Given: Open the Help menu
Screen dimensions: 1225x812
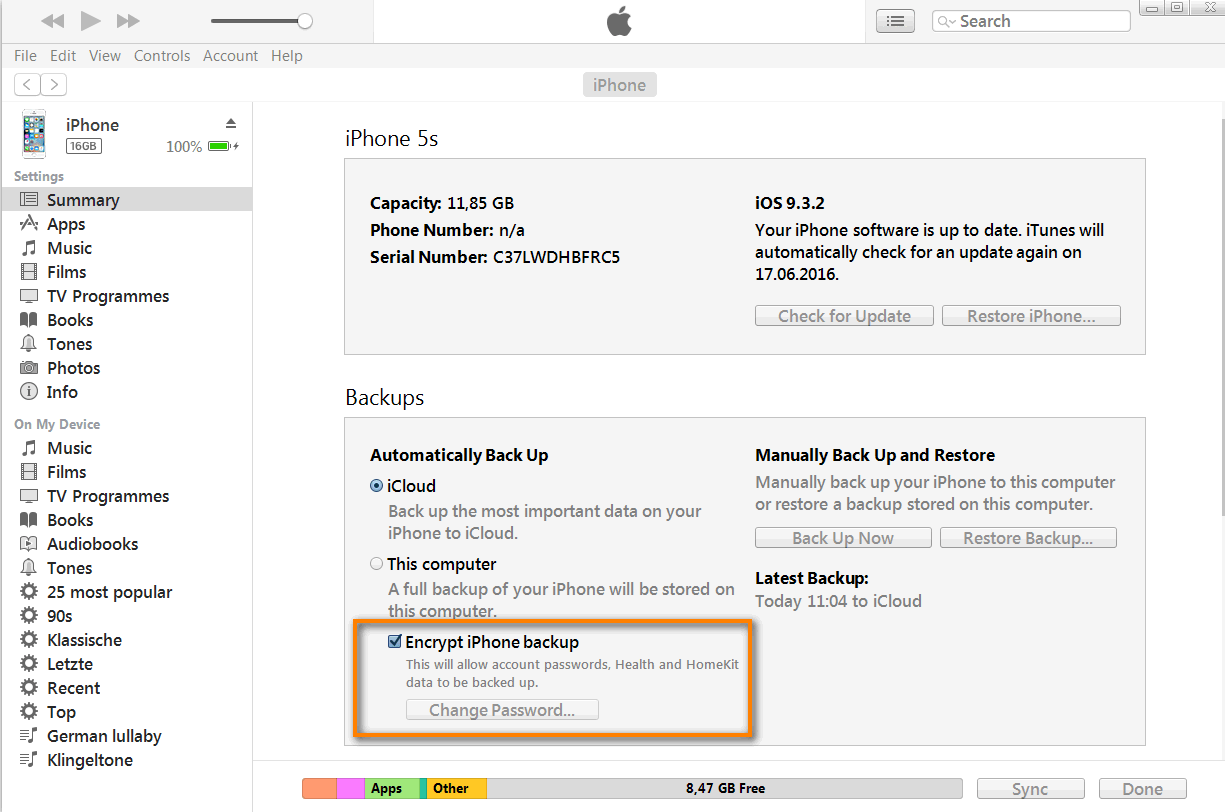Looking at the screenshot, I should pyautogui.click(x=287, y=56).
